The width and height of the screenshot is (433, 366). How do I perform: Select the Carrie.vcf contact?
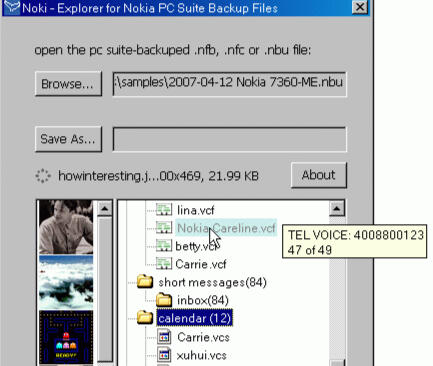pos(201,264)
